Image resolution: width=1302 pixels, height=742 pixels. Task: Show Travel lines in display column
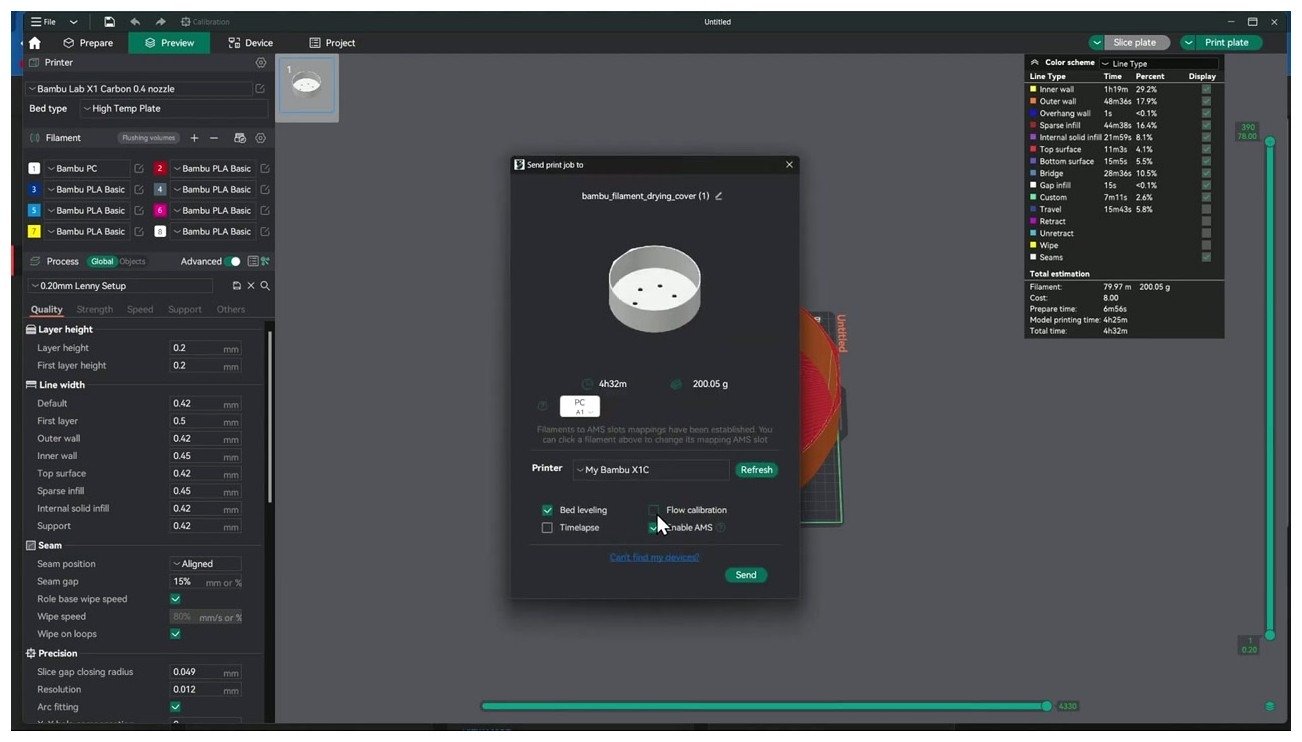[x=1206, y=209]
